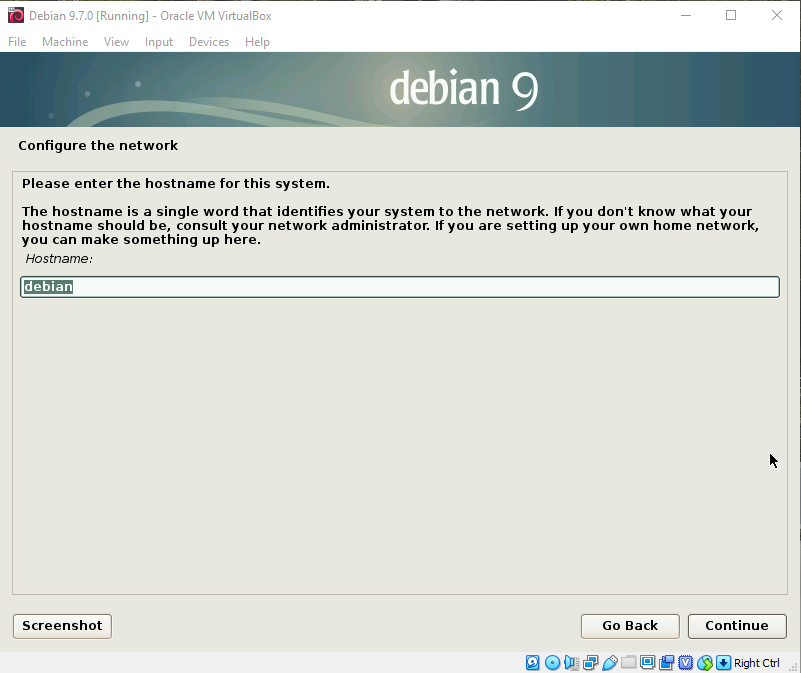Open the Help menu

257,42
